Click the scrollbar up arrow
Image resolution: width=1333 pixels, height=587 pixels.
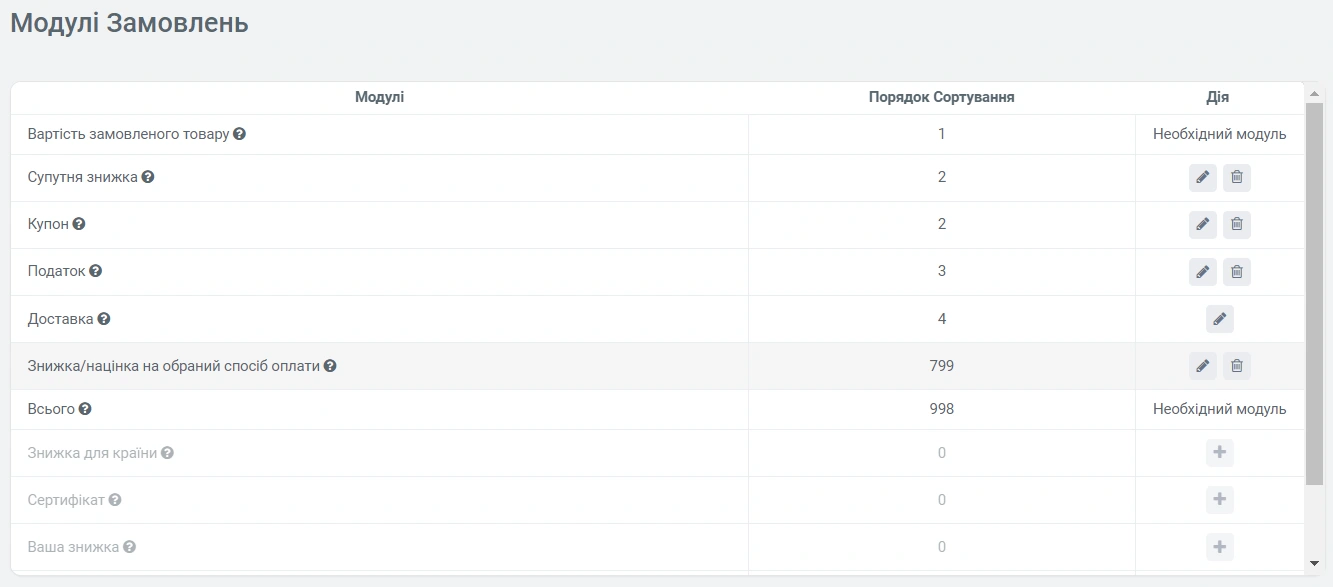pyautogui.click(x=1315, y=92)
